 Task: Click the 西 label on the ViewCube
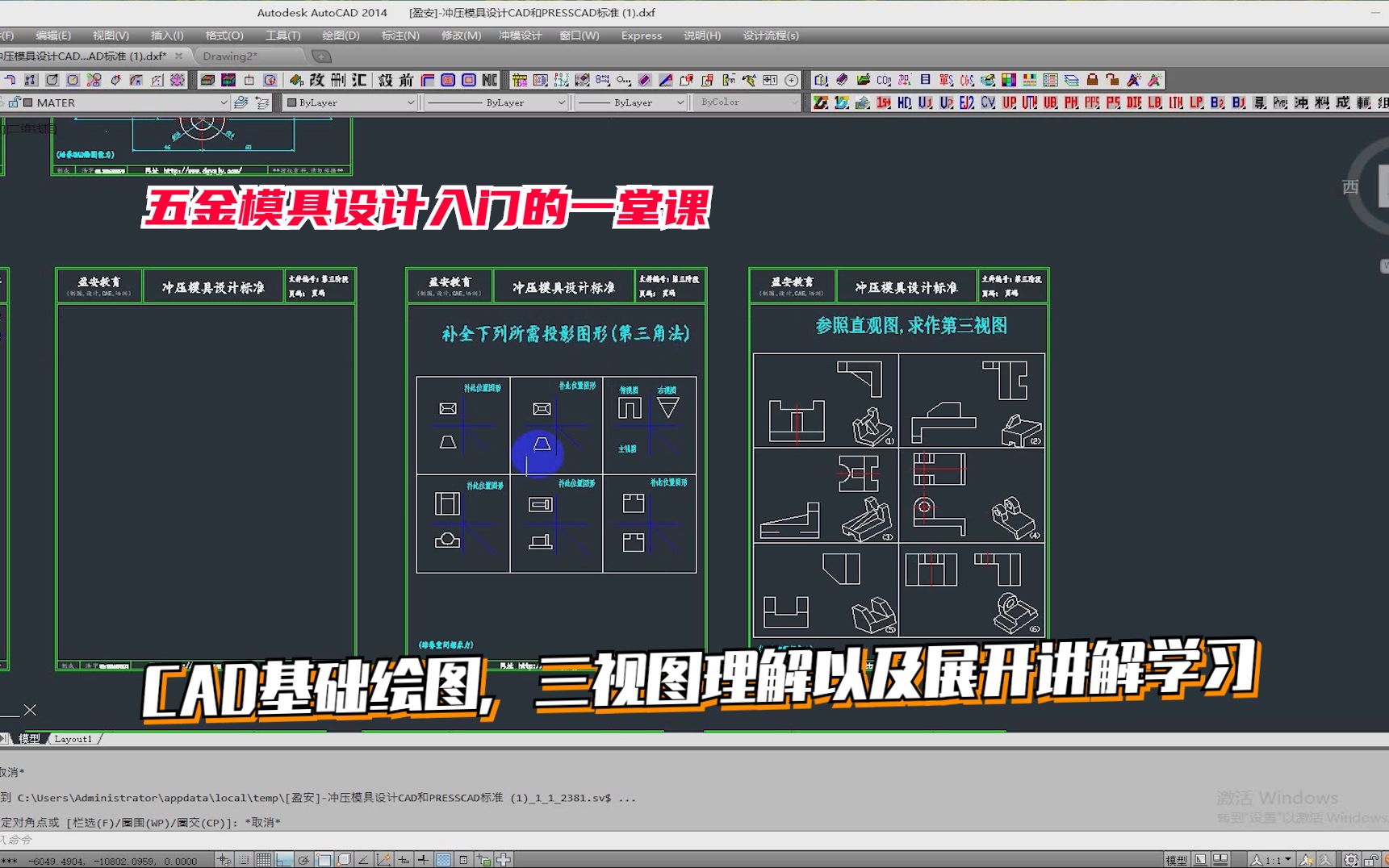coord(1350,187)
